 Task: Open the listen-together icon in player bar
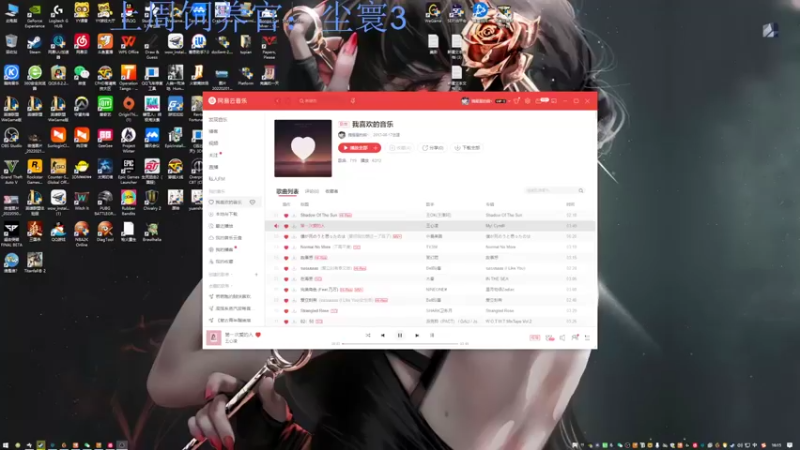coord(575,337)
